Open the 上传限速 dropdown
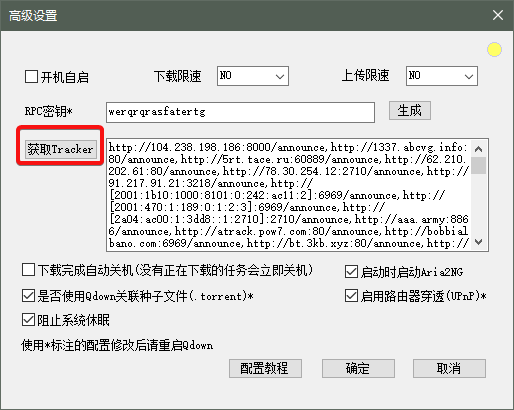514x410 pixels. click(x=442, y=76)
